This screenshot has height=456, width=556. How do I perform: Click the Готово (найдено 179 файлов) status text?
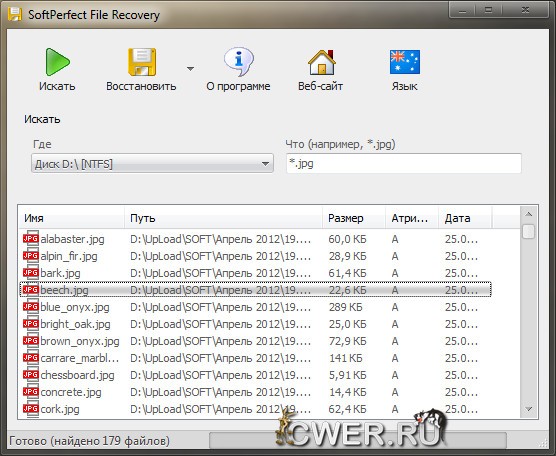pos(89,441)
